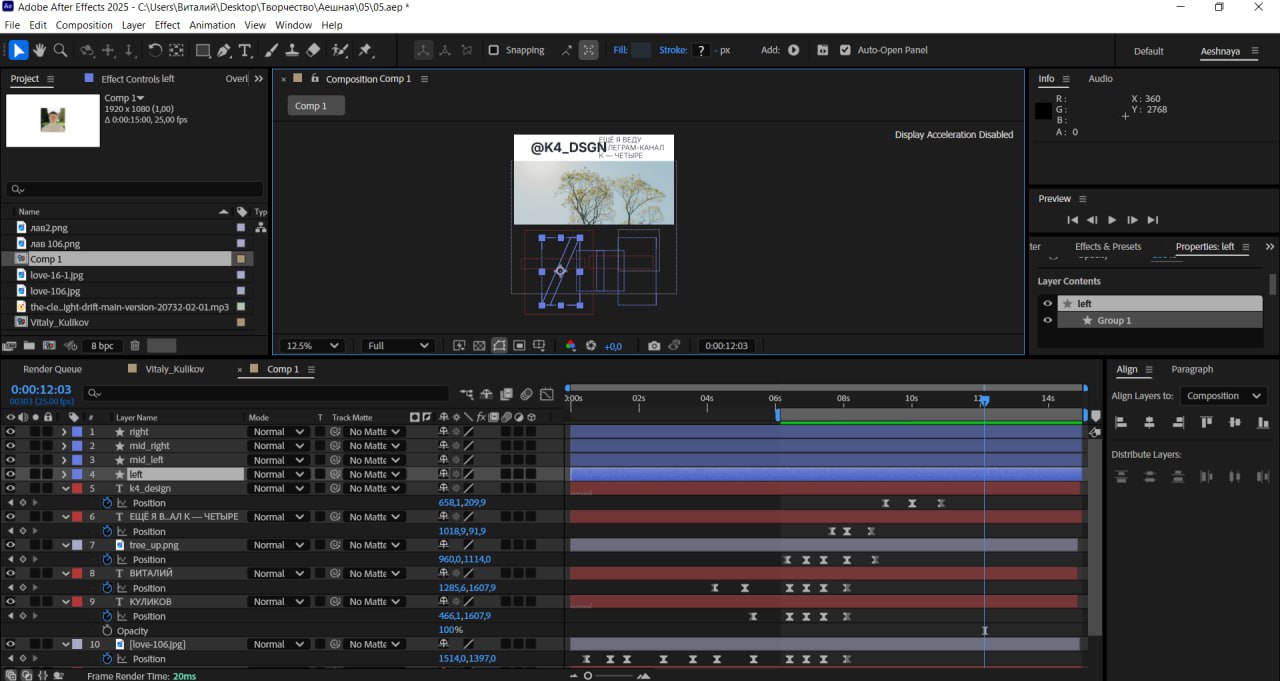Click the Add shape contents play icon

(x=794, y=50)
